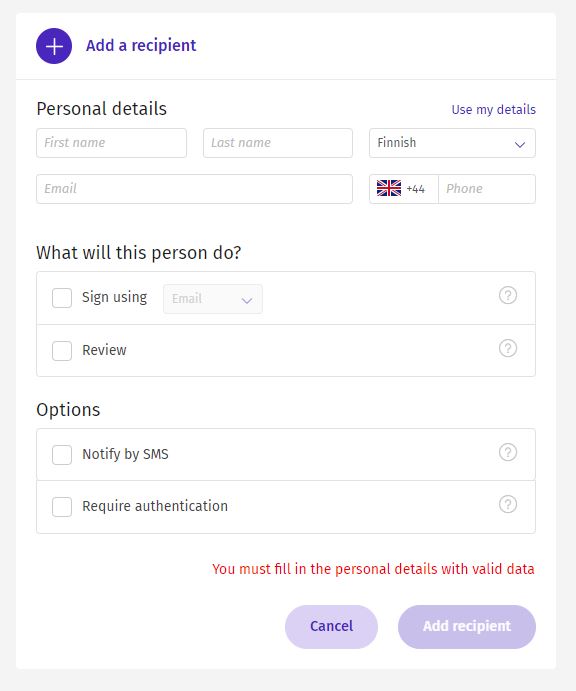Open the +44 country code dropdown

(x=404, y=189)
